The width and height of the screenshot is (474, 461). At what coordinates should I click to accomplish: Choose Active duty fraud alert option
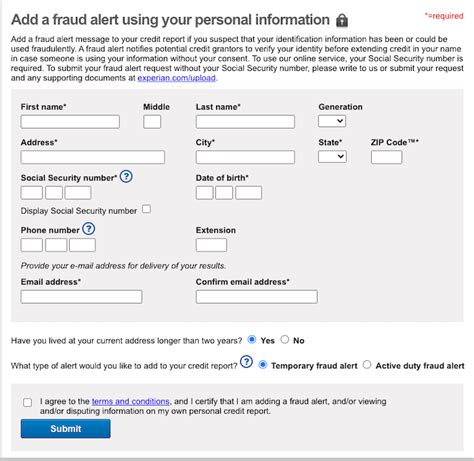[367, 365]
